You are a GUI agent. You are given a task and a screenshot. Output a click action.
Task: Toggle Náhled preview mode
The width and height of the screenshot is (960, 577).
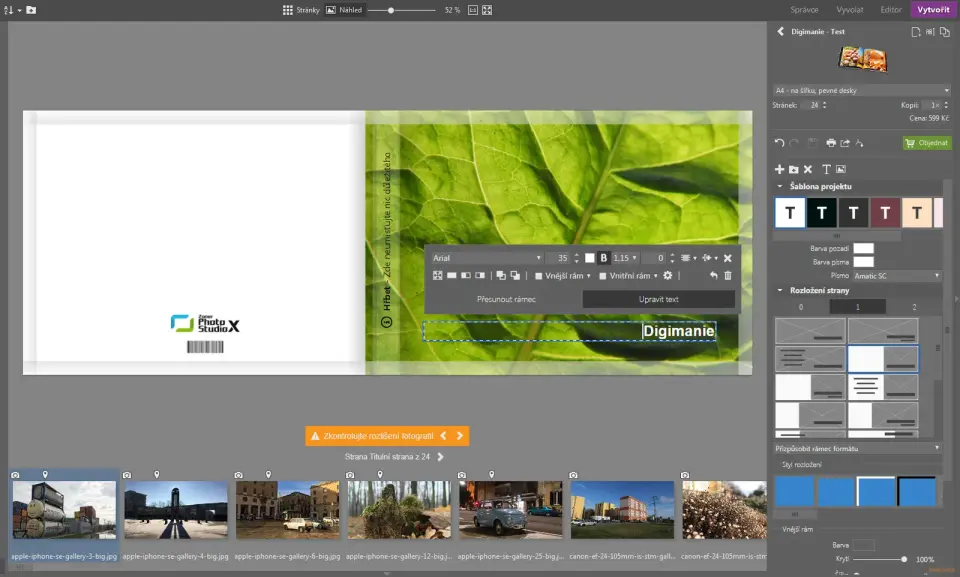point(344,10)
